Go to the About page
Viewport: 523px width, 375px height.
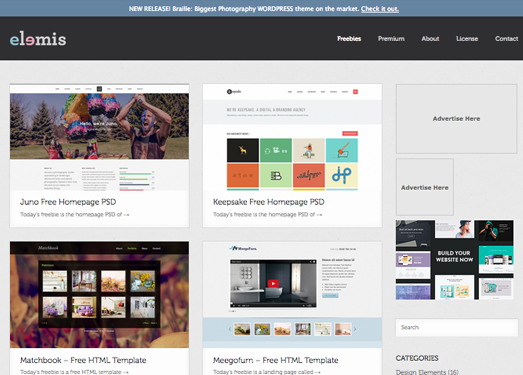click(x=430, y=39)
